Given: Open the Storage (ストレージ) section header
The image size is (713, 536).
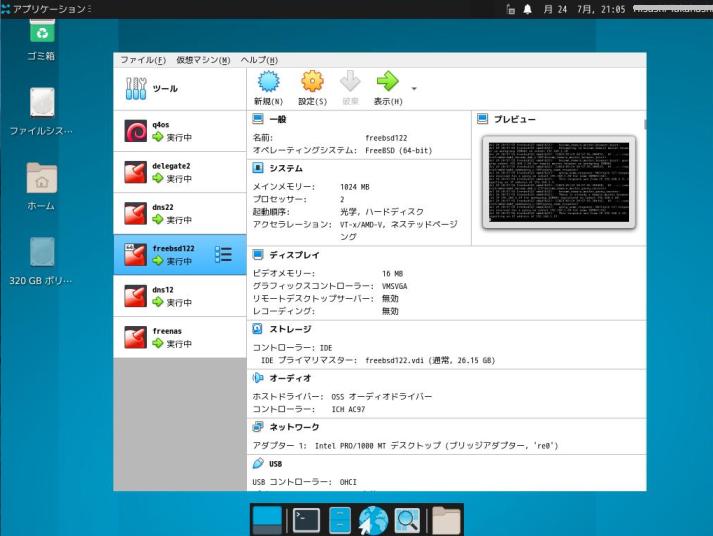Looking at the screenshot, I should click(290, 329).
